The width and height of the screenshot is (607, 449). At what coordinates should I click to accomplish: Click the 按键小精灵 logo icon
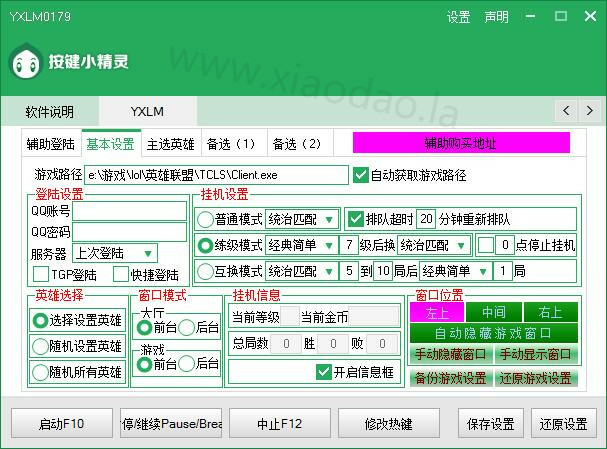[26, 62]
